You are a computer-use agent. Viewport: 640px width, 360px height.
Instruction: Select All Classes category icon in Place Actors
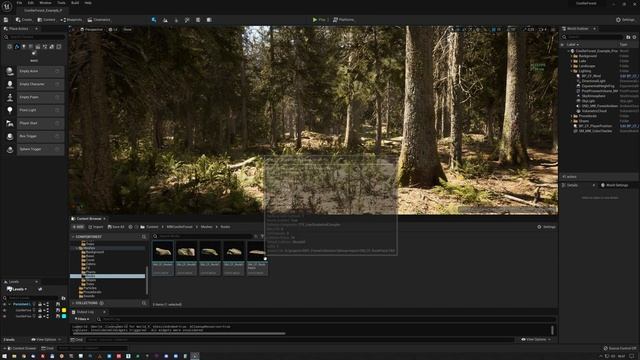click(59, 47)
